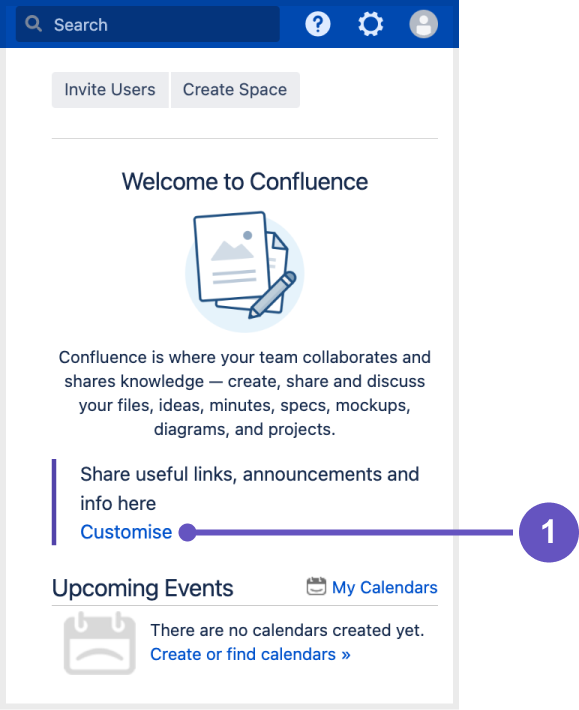Click the Welcome document illustration

pyautogui.click(x=244, y=271)
